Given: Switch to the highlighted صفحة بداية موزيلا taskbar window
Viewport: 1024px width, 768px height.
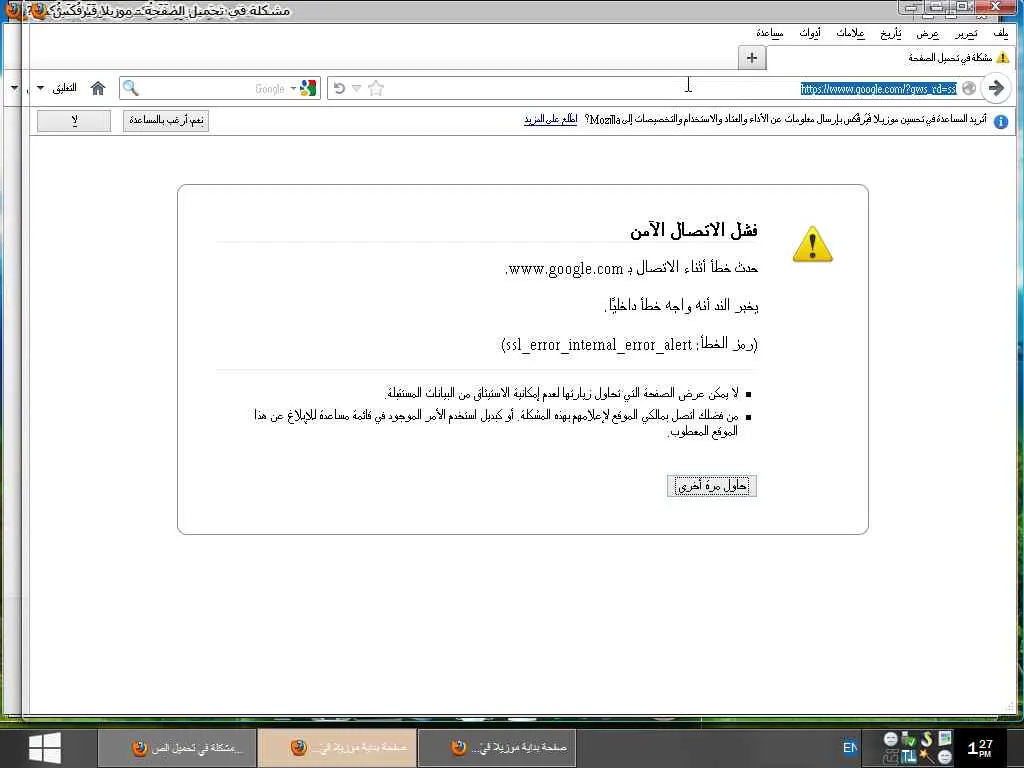Looking at the screenshot, I should tap(338, 748).
